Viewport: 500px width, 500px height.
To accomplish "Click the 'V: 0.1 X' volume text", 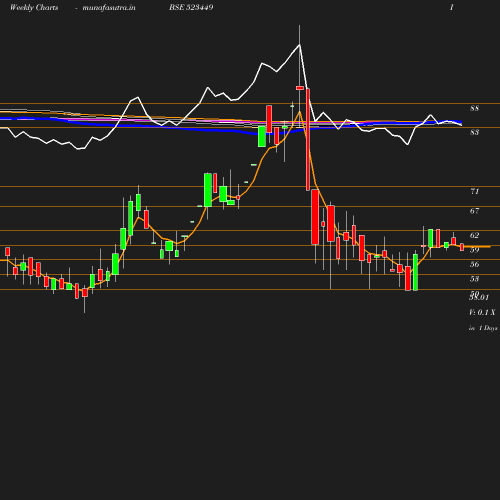I will point(482,312).
